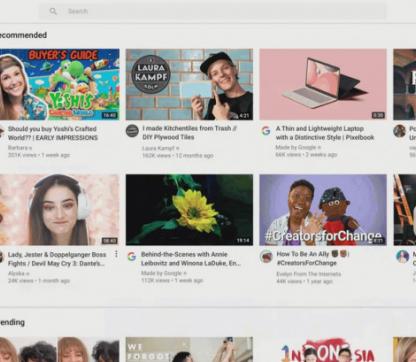Play the #CreatorsforChange puppet thumbnail
This screenshot has width=416, height=362.
pyautogui.click(x=323, y=210)
